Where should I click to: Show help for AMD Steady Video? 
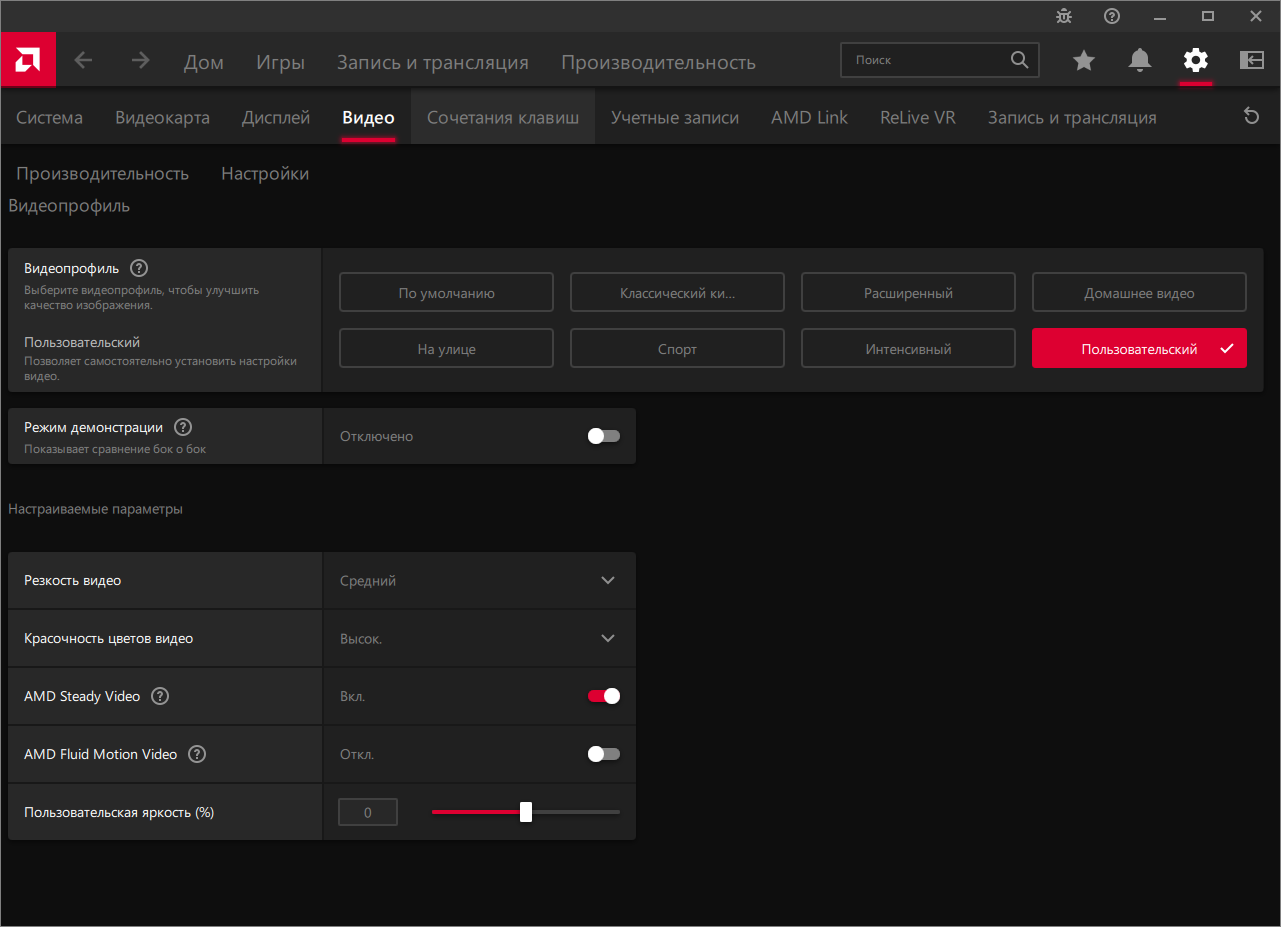[160, 696]
